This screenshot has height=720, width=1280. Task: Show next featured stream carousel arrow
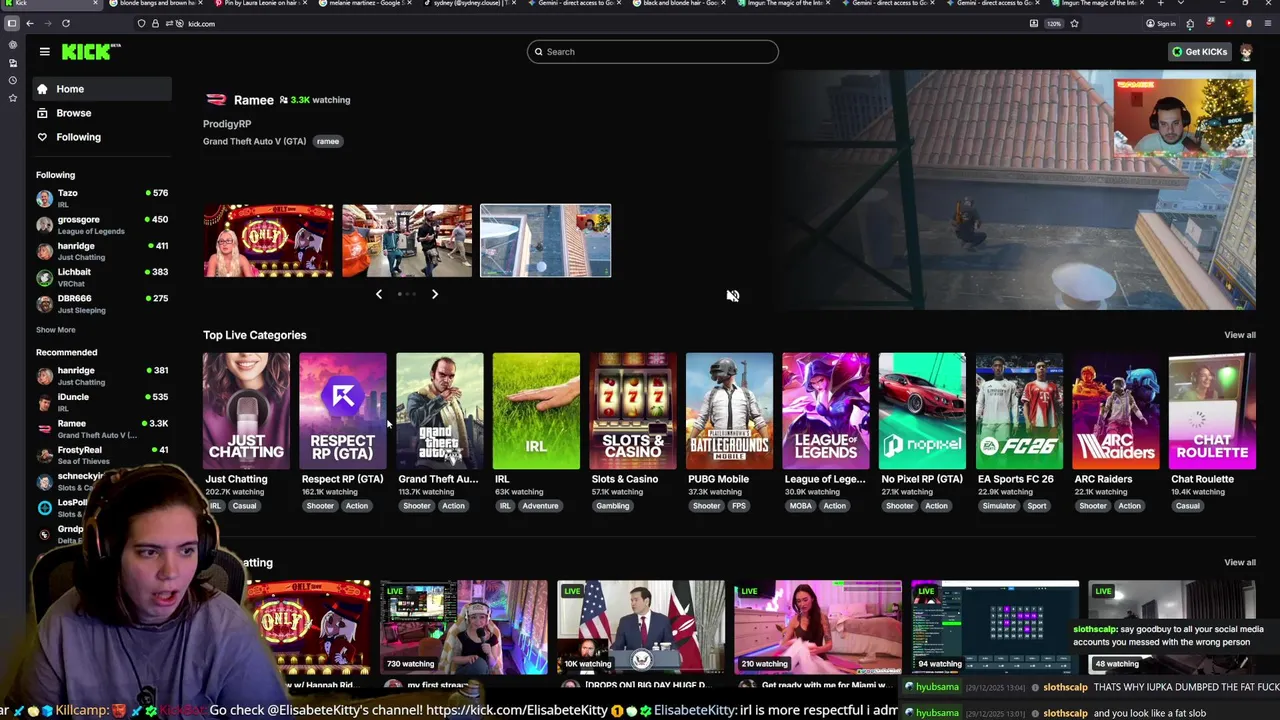click(434, 294)
